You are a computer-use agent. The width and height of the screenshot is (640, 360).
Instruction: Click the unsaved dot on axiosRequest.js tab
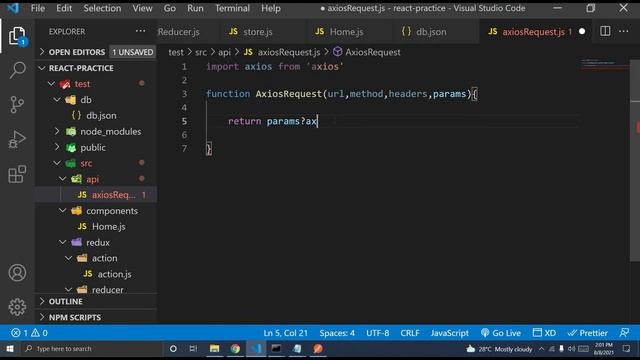582,31
